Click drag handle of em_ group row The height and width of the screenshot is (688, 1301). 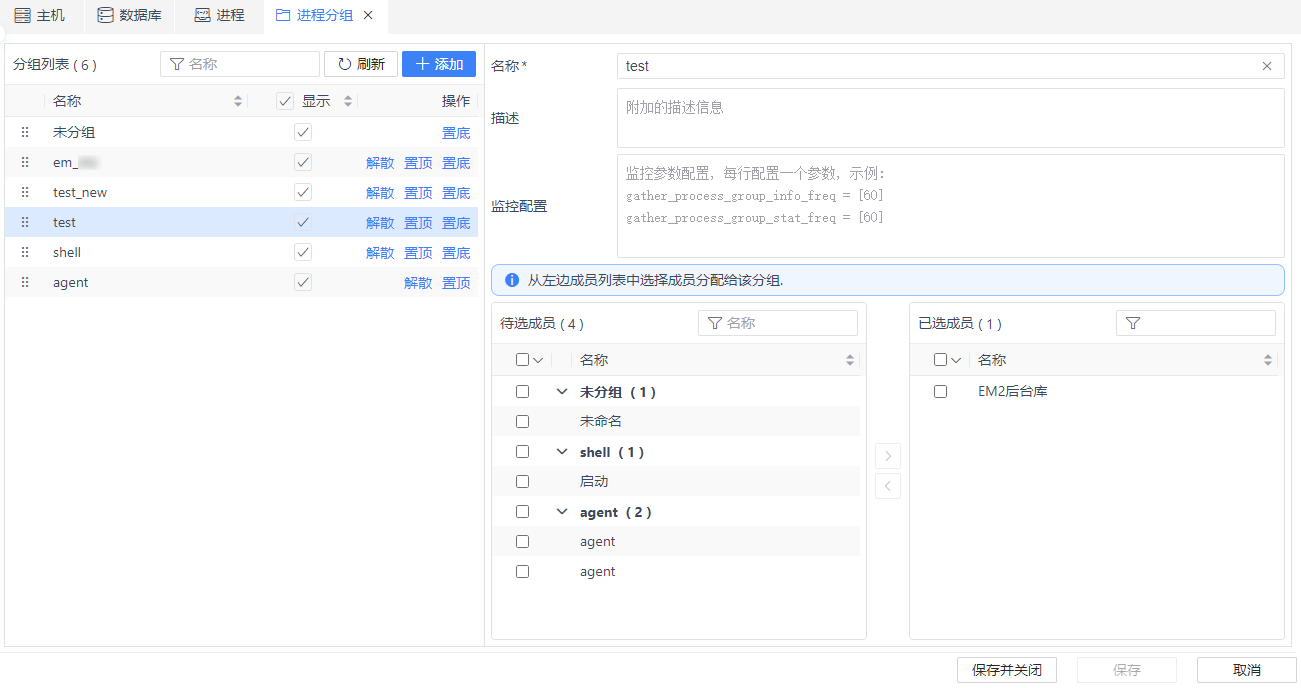point(25,162)
